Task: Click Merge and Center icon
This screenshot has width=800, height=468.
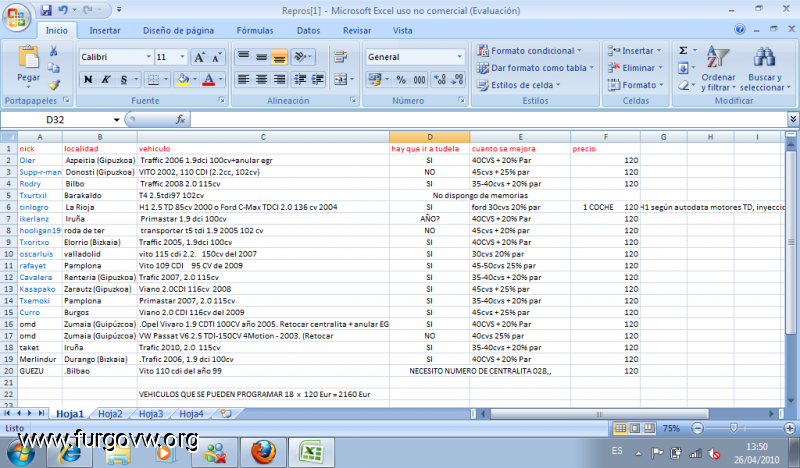Action: (x=340, y=79)
